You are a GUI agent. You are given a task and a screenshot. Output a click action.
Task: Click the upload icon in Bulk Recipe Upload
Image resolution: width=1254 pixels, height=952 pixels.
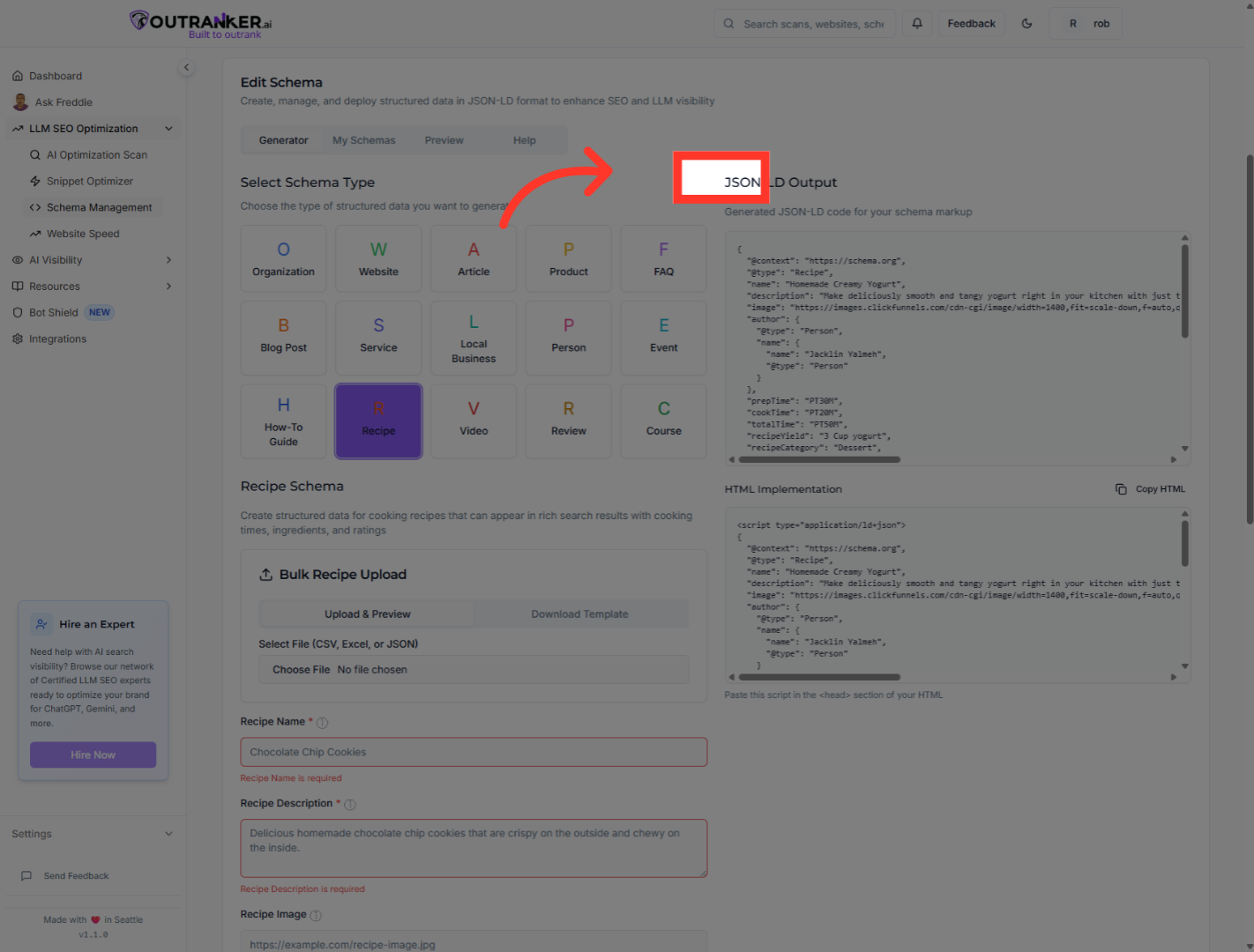266,574
